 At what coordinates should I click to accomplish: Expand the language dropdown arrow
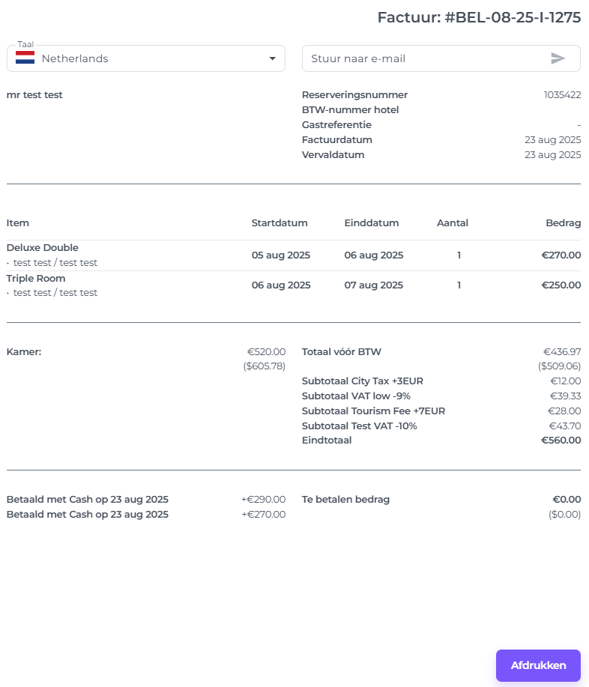click(272, 58)
